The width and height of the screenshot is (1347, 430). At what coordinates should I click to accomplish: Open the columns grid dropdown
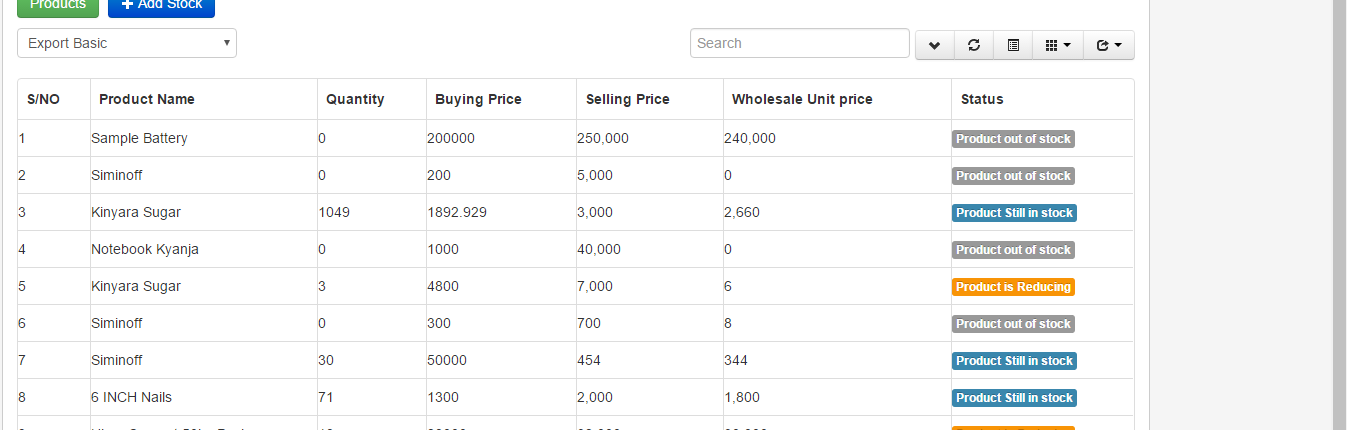(x=1057, y=45)
